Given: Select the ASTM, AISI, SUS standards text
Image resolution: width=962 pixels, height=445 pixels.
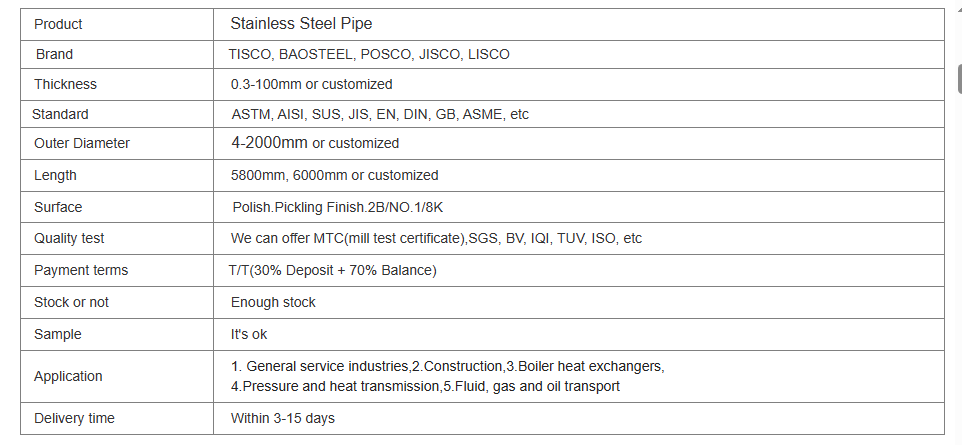Looking at the screenshot, I should click(380, 114).
